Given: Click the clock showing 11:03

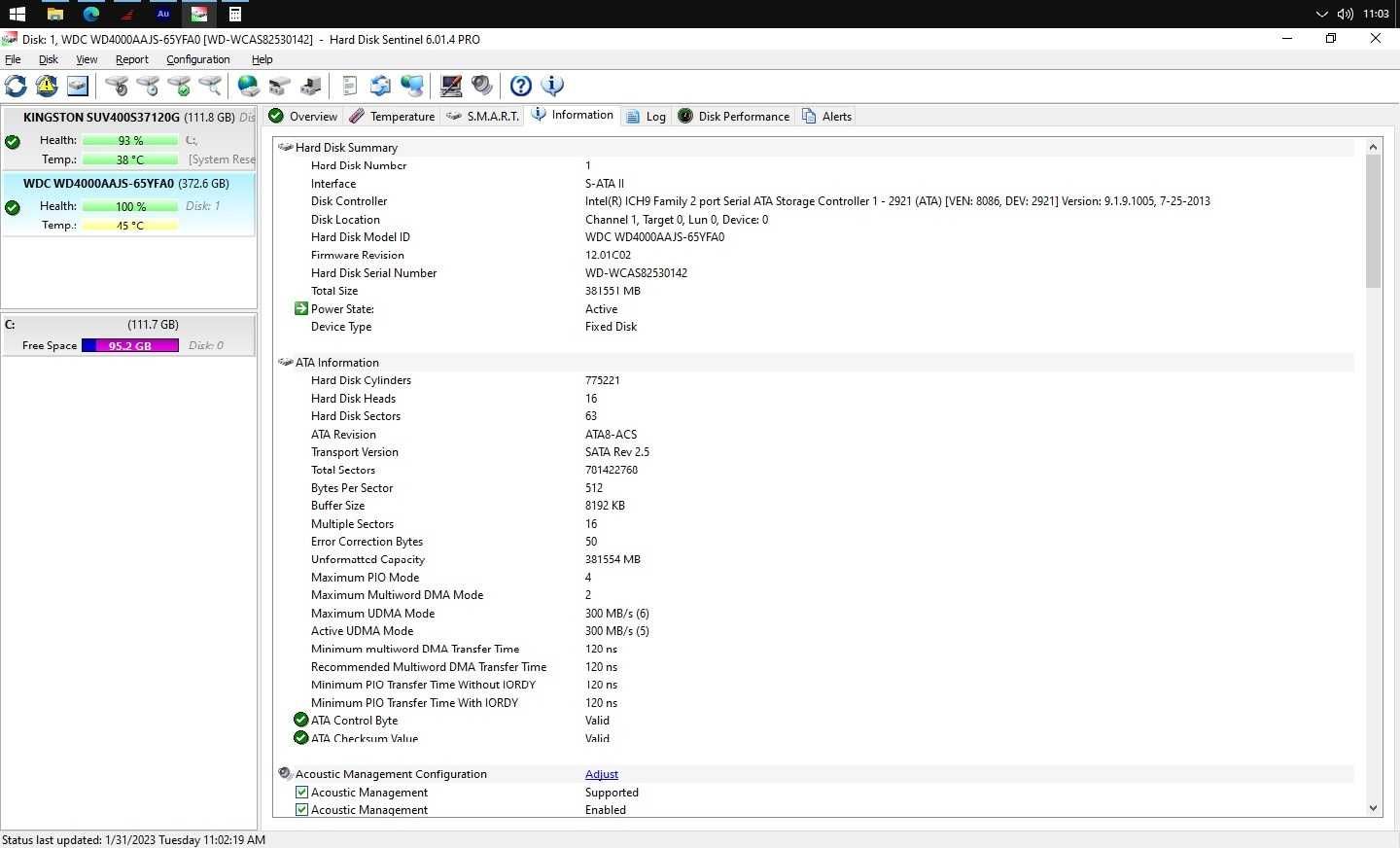Looking at the screenshot, I should [x=1376, y=14].
